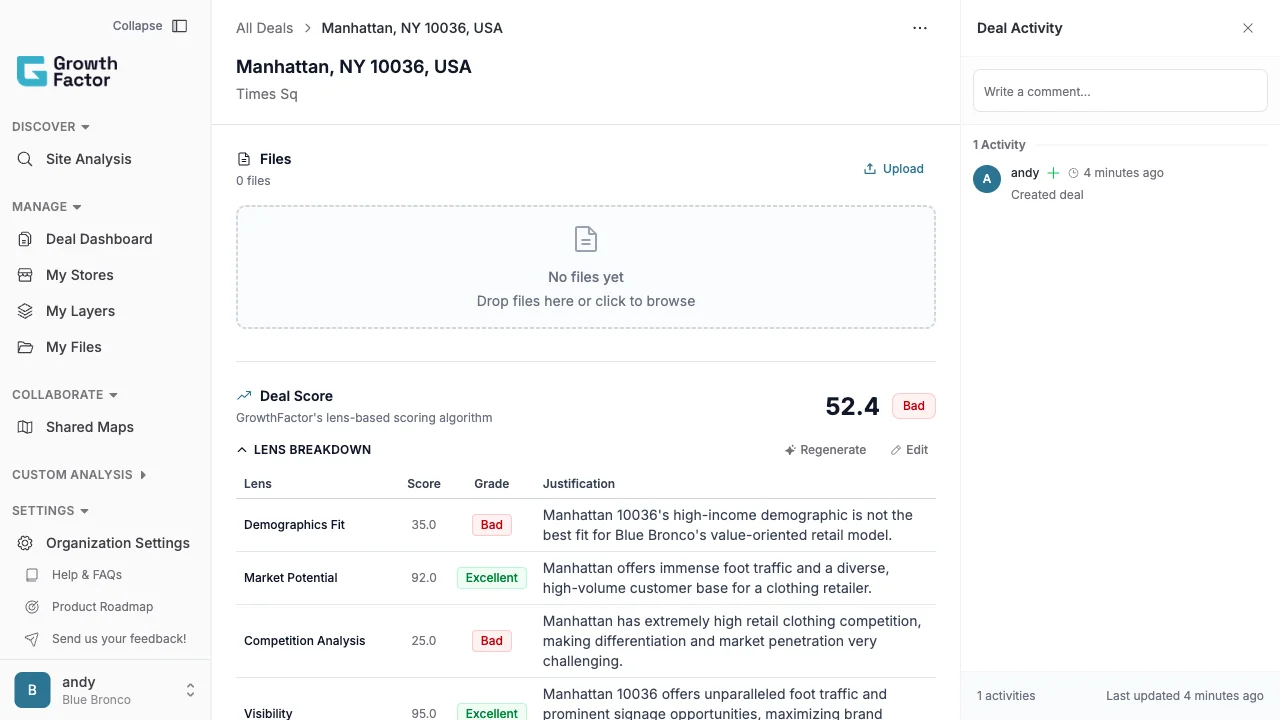Open Deal Dashboard via its sidebar icon
This screenshot has height=720, width=1280.
pos(24,239)
